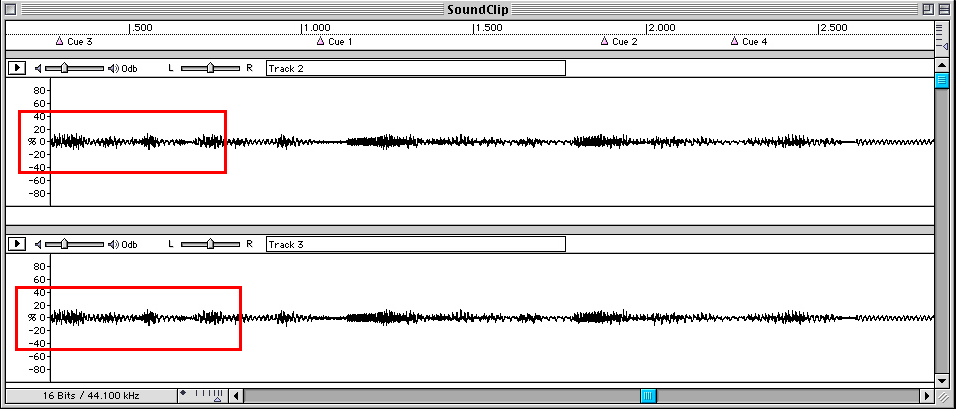Select the Cue 1 marker triangle
Screen dimensions: 956x409
(x=320, y=41)
